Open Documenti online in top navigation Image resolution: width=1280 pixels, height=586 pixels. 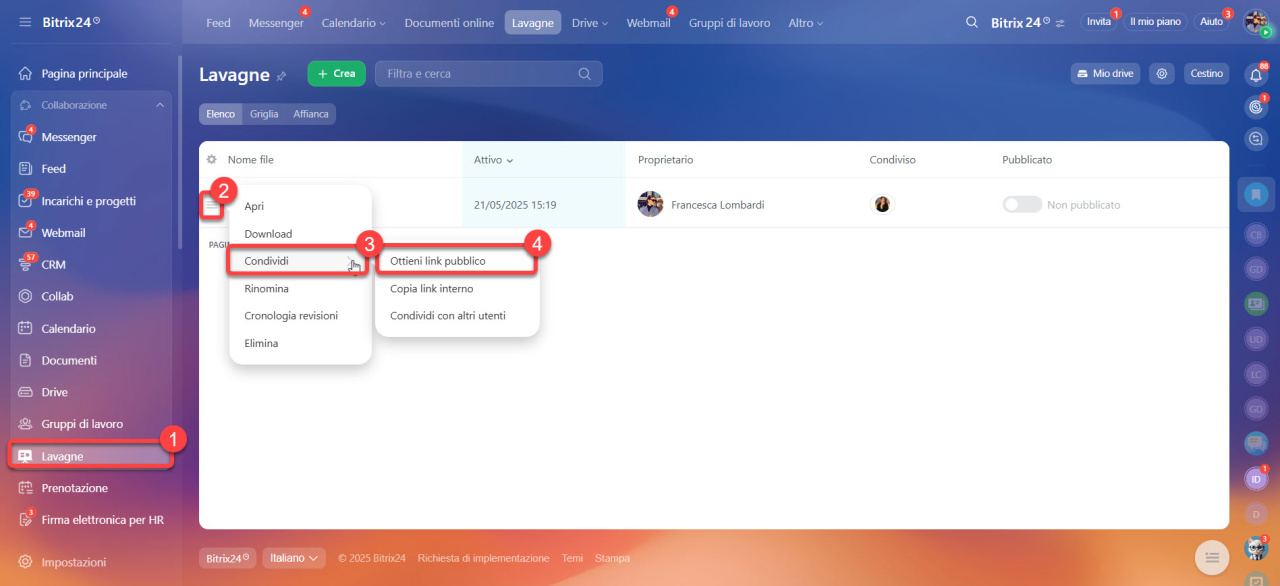tap(449, 23)
